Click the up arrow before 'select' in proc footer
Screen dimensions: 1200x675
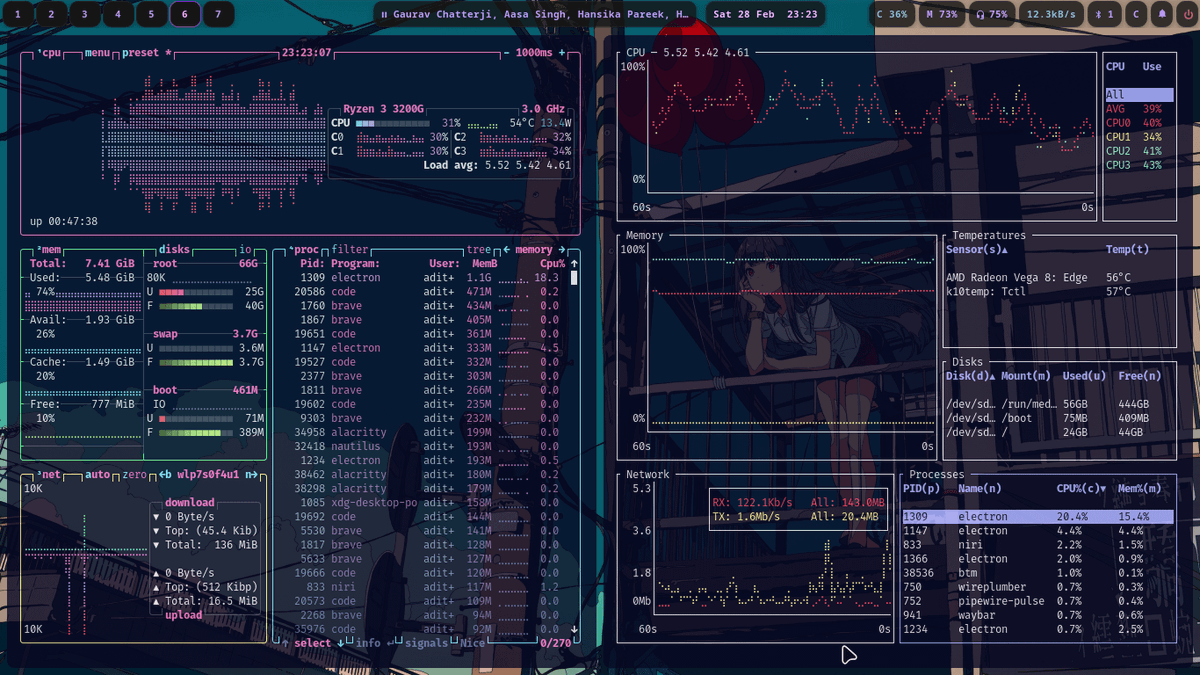point(286,643)
